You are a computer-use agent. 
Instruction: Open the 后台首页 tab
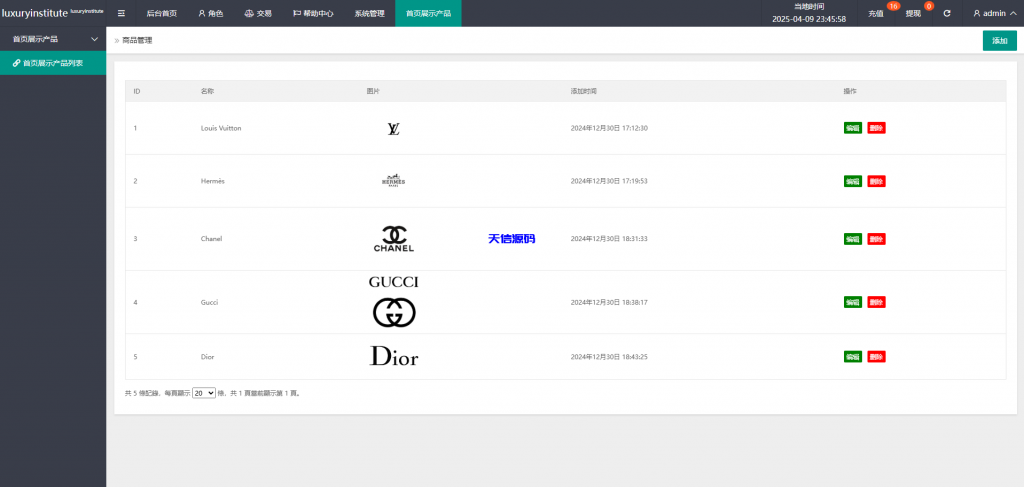pyautogui.click(x=161, y=13)
